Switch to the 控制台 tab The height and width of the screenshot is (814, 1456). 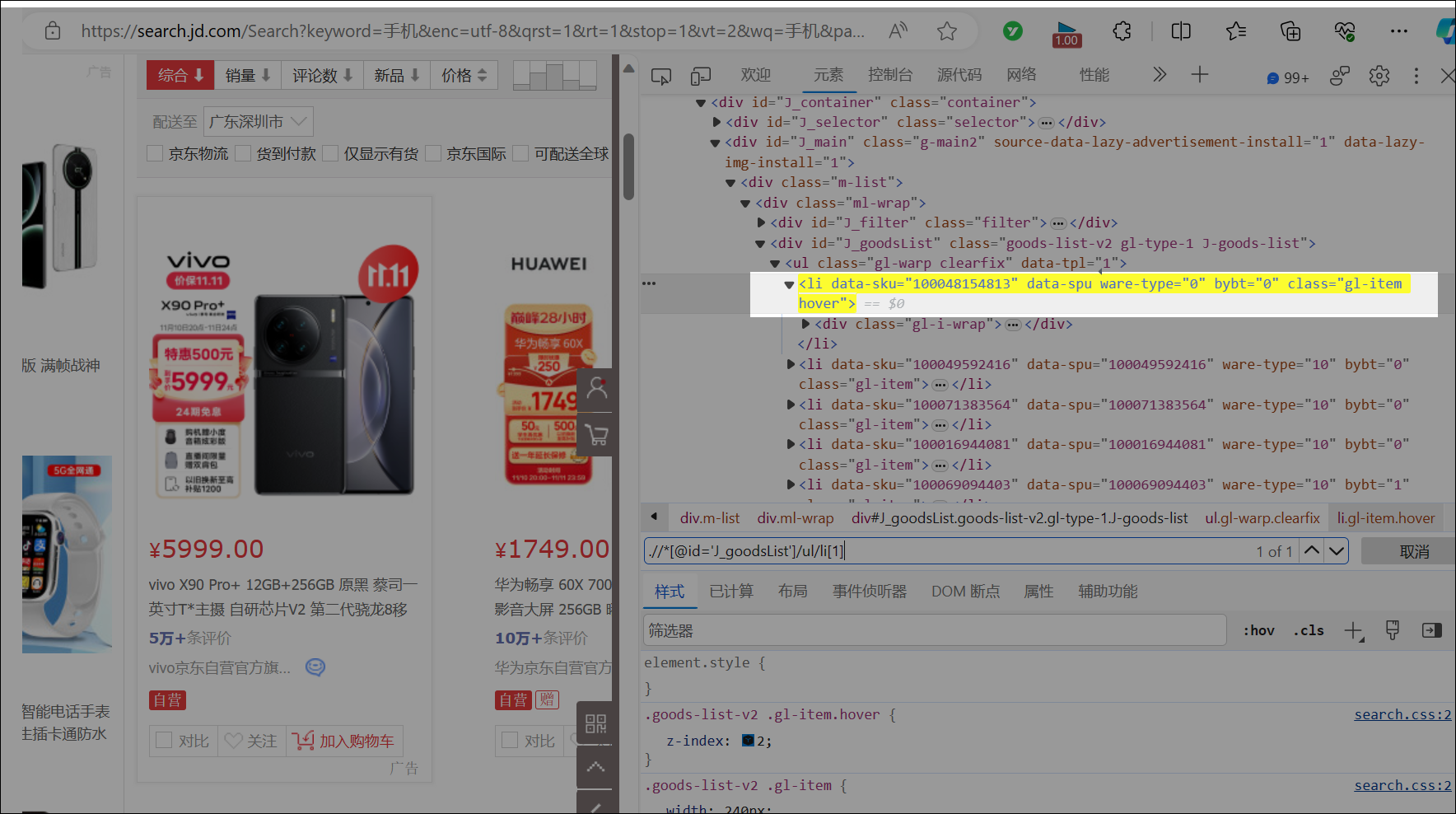[x=890, y=75]
